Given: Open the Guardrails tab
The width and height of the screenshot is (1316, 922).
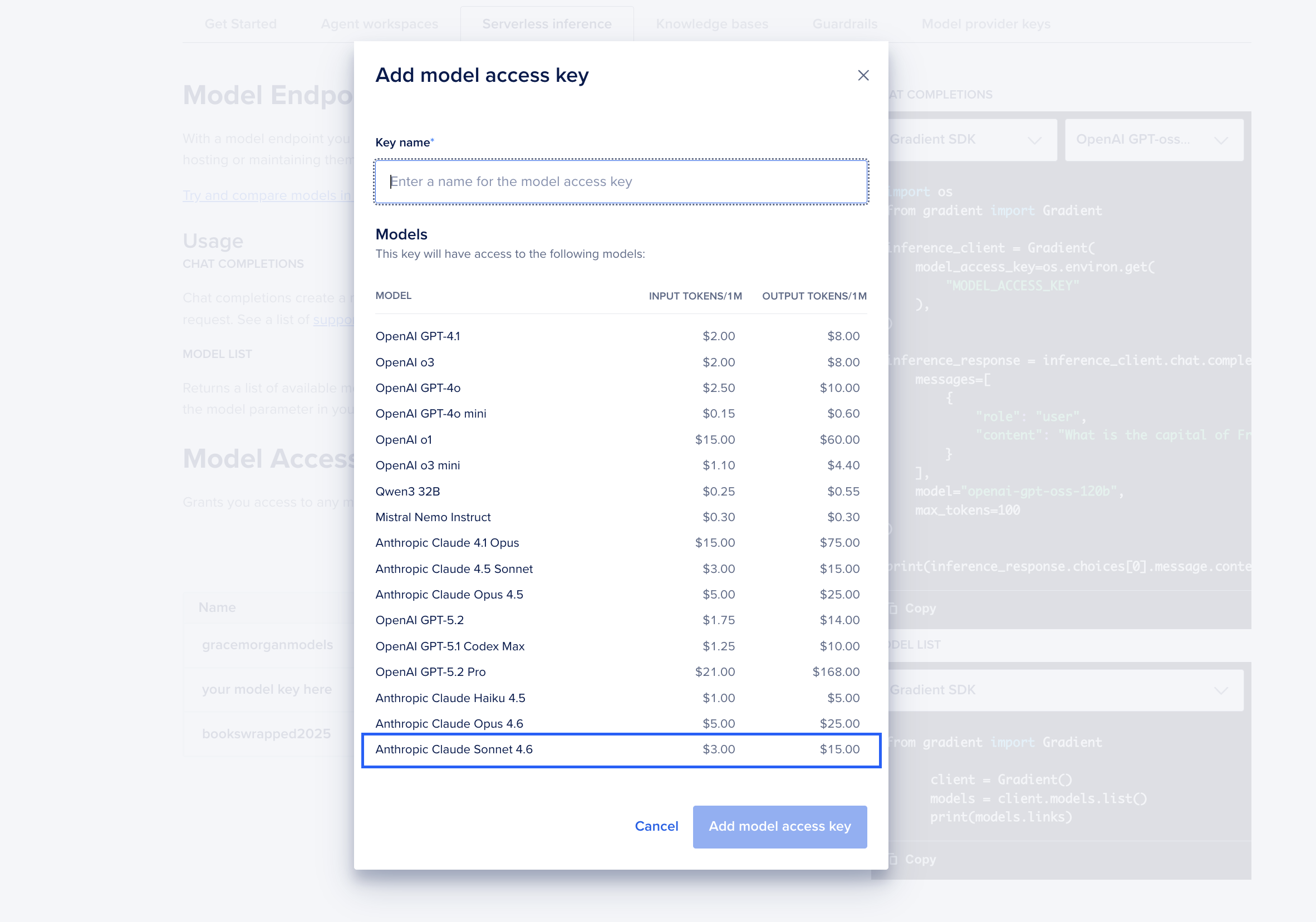Looking at the screenshot, I should click(844, 24).
